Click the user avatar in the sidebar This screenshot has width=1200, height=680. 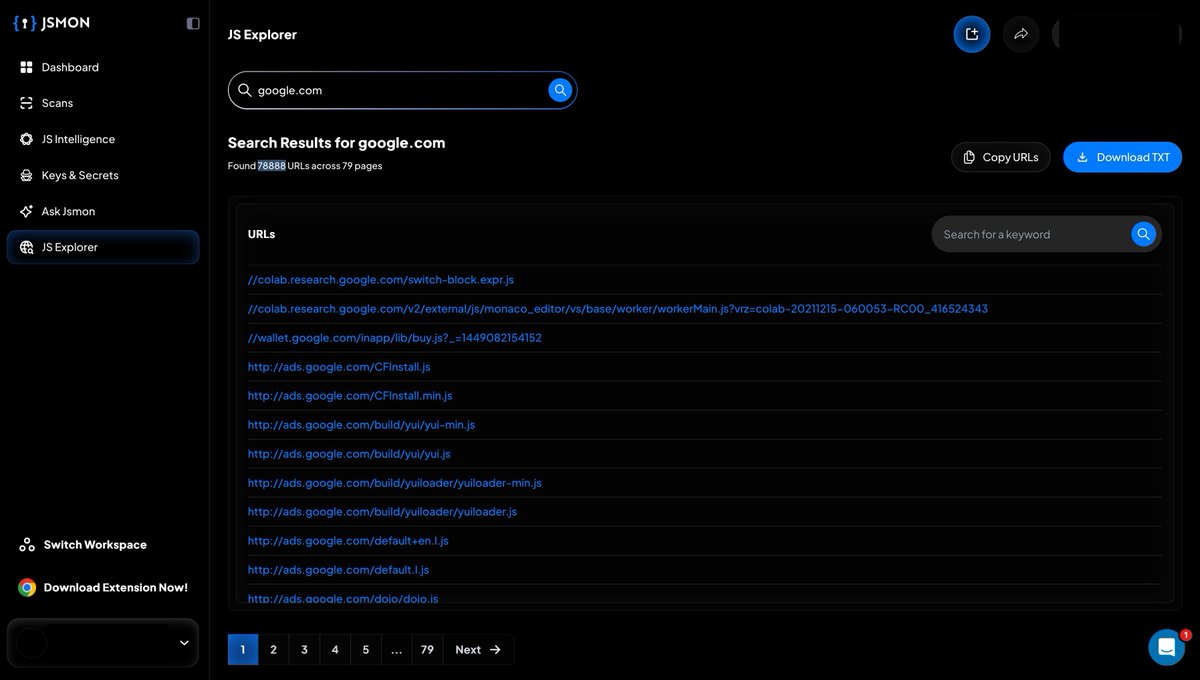point(31,643)
